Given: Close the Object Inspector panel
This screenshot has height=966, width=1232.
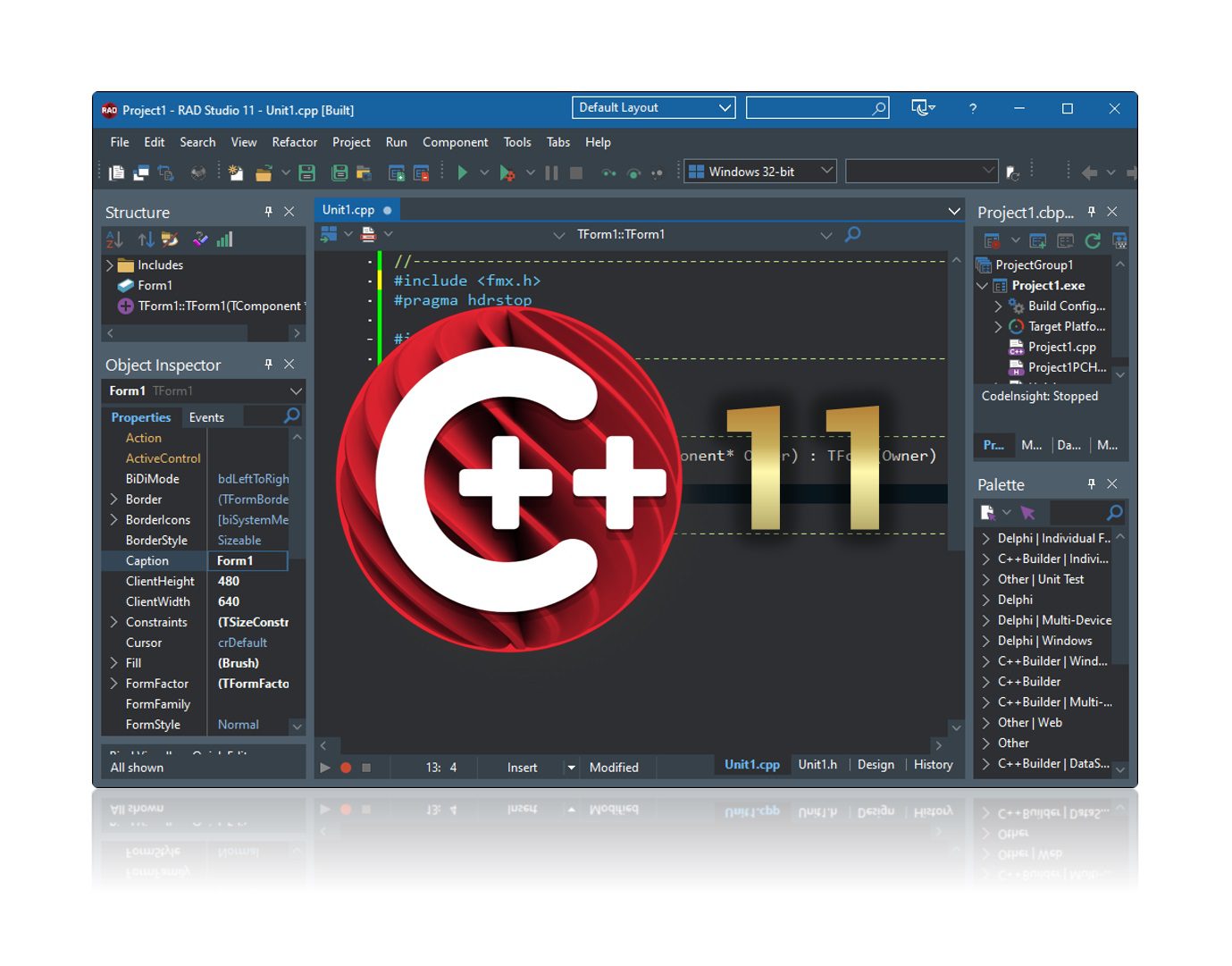Looking at the screenshot, I should tap(289, 364).
